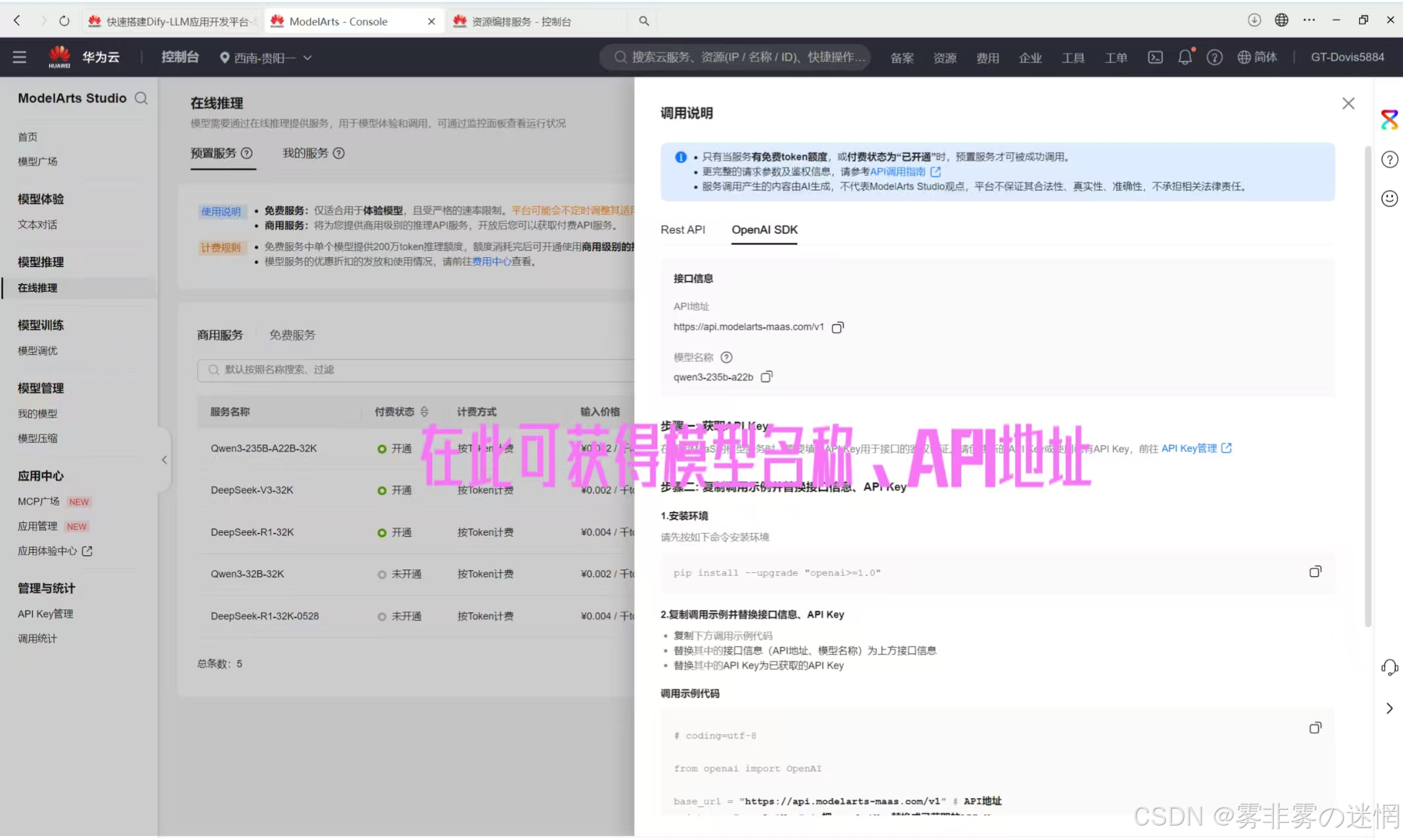Open account GT-Dovis5884 menu
Viewport: 1403px width, 840px height.
pos(1347,57)
